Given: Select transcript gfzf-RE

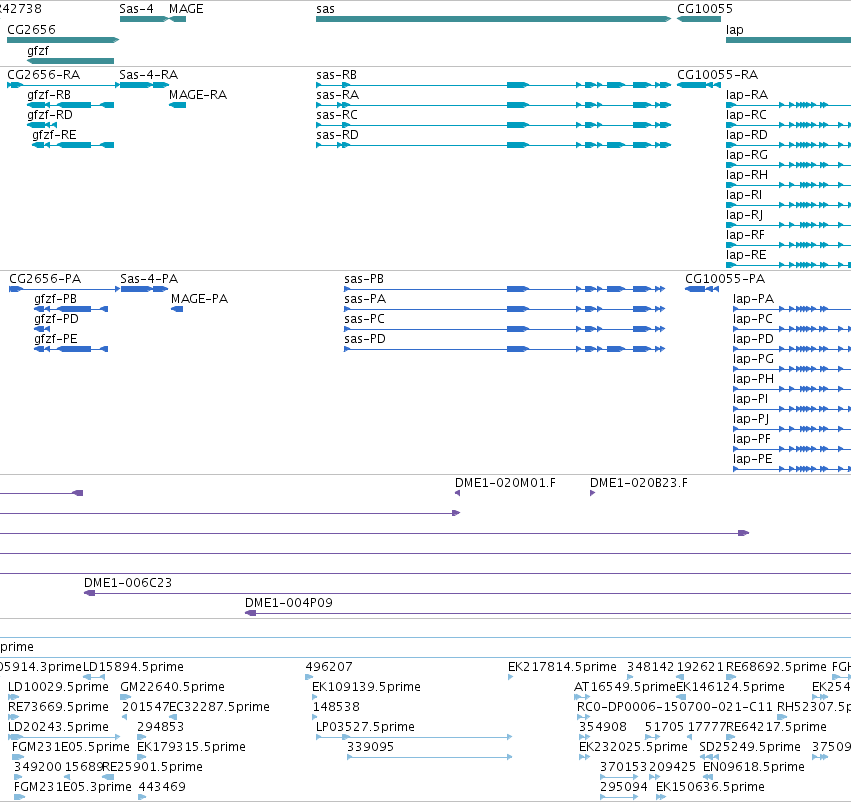Looking at the screenshot, I should point(73,145).
